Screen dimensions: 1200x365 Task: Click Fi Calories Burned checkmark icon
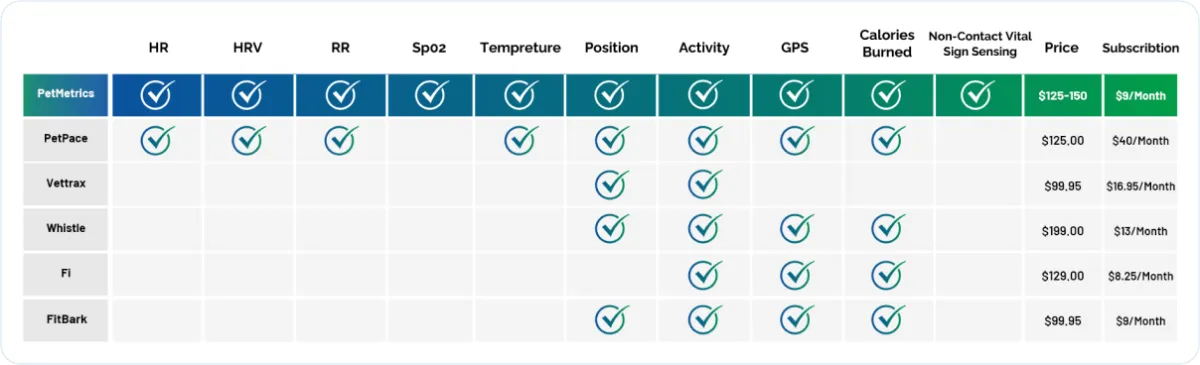pyautogui.click(x=888, y=274)
